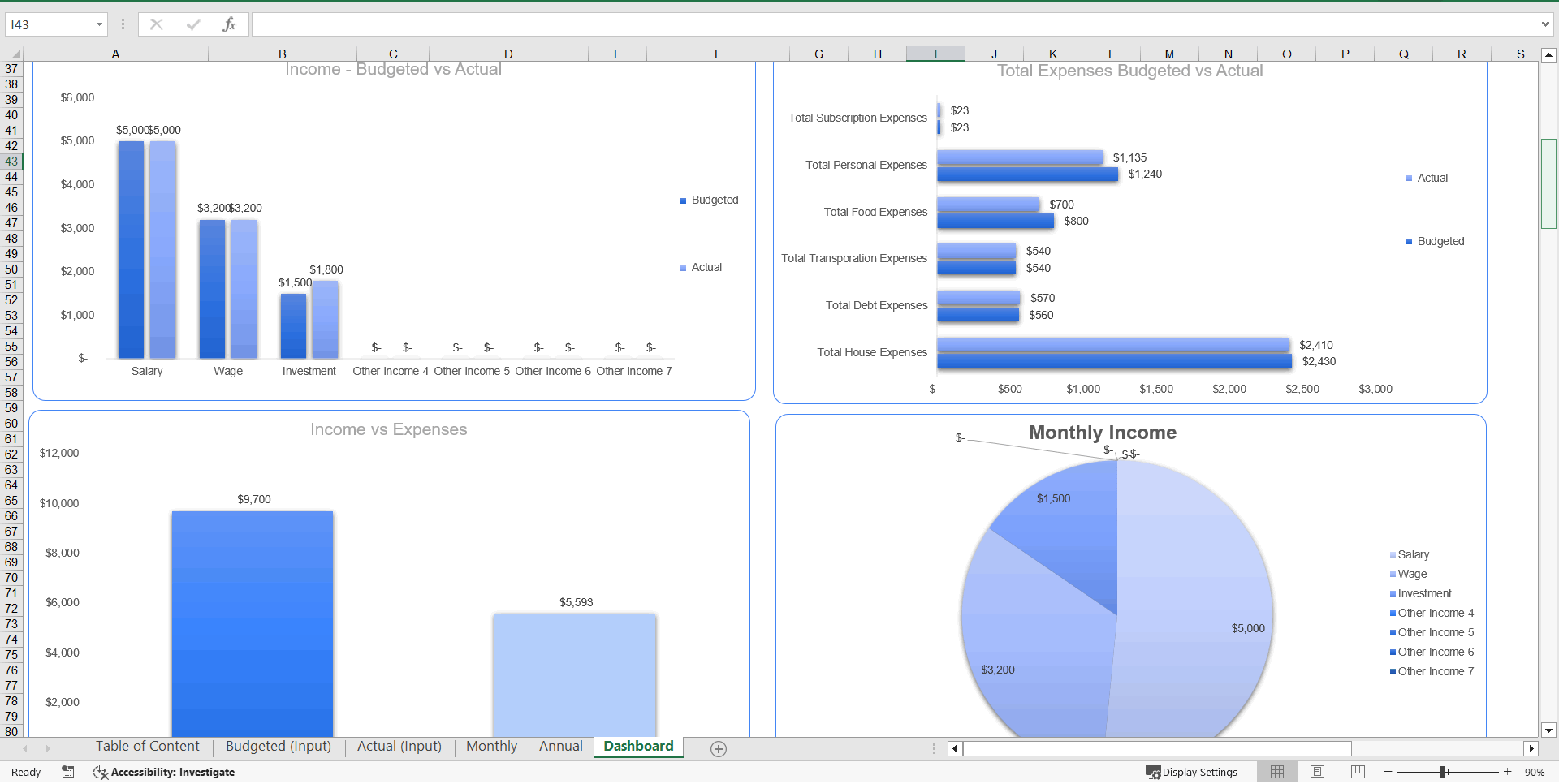1559x784 pixels.
Task: Select row 60 header
Action: pos(11,423)
